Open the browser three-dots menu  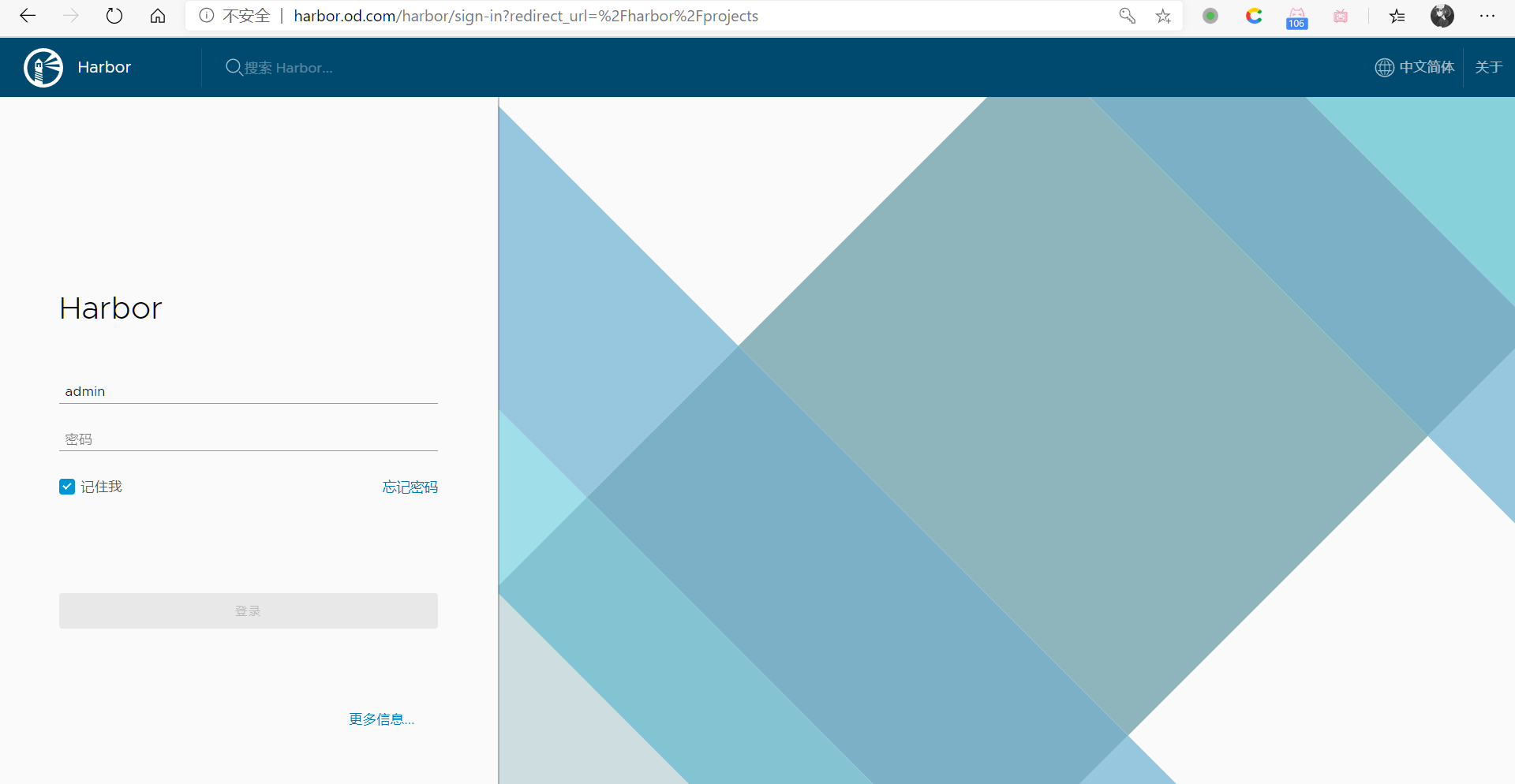click(1487, 16)
